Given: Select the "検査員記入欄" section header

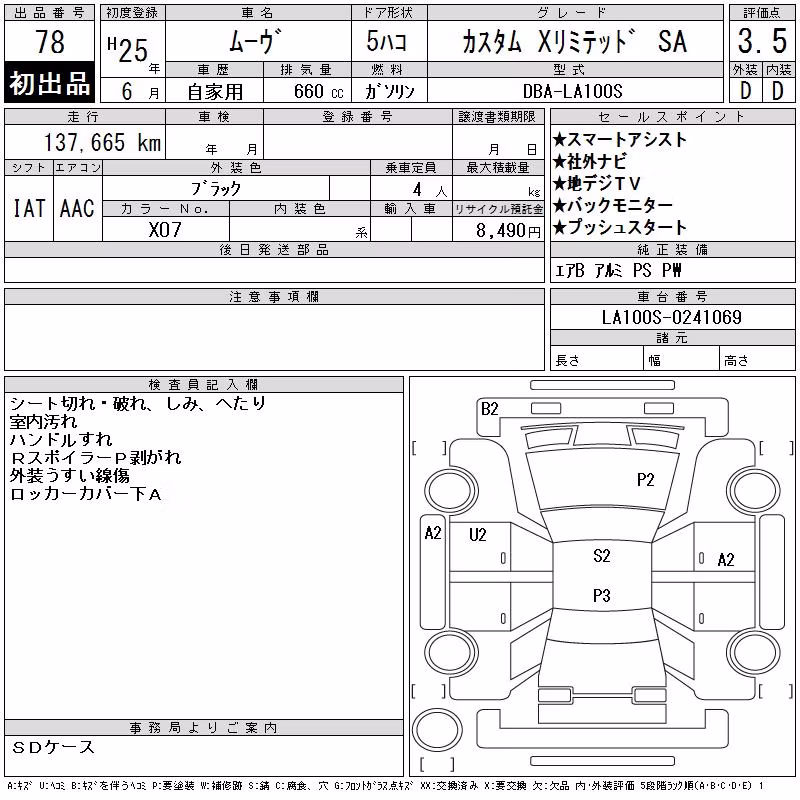Looking at the screenshot, I should coord(203,385).
